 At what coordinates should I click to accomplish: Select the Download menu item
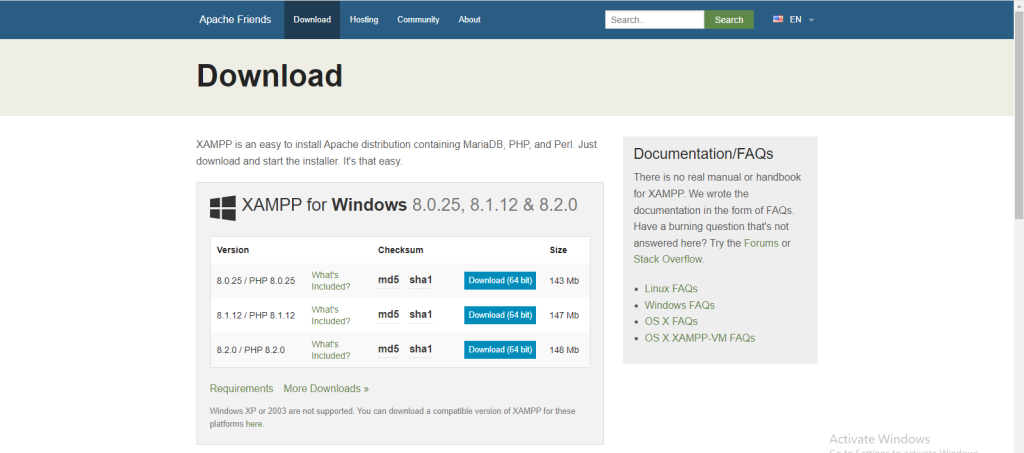point(312,20)
